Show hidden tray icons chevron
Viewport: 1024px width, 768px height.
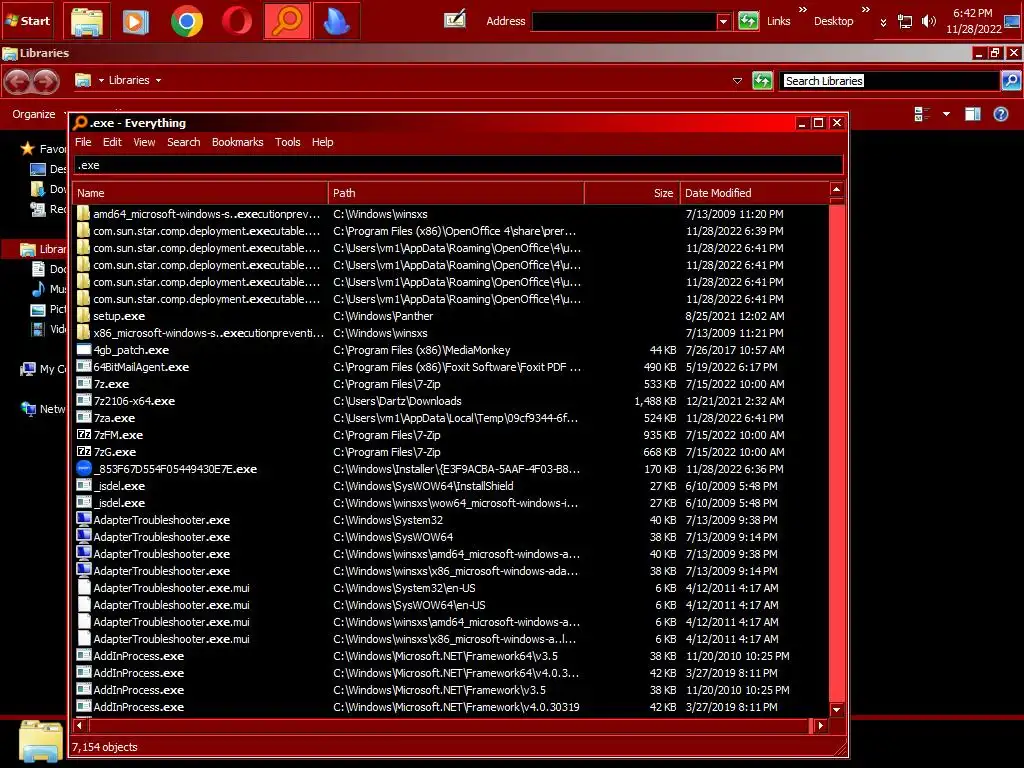(883, 23)
